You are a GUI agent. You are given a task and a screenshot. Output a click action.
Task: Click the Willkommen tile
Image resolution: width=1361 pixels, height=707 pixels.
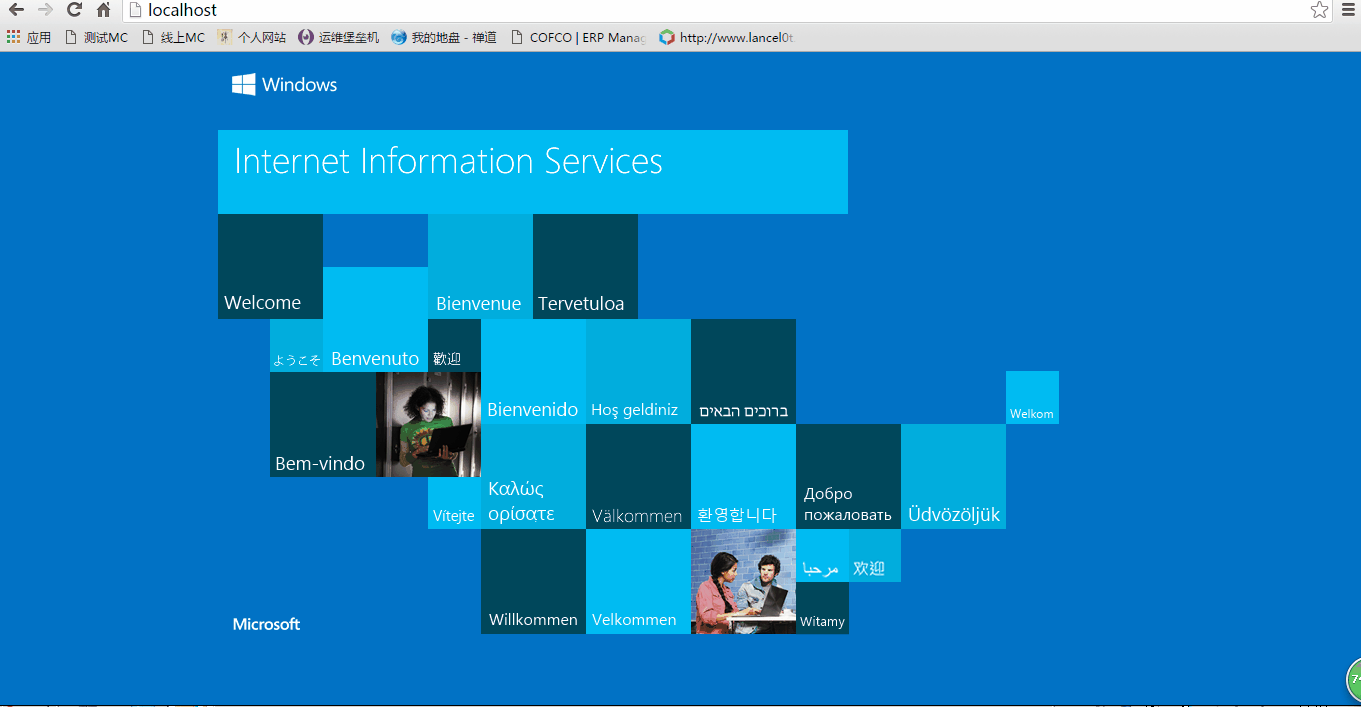(533, 581)
